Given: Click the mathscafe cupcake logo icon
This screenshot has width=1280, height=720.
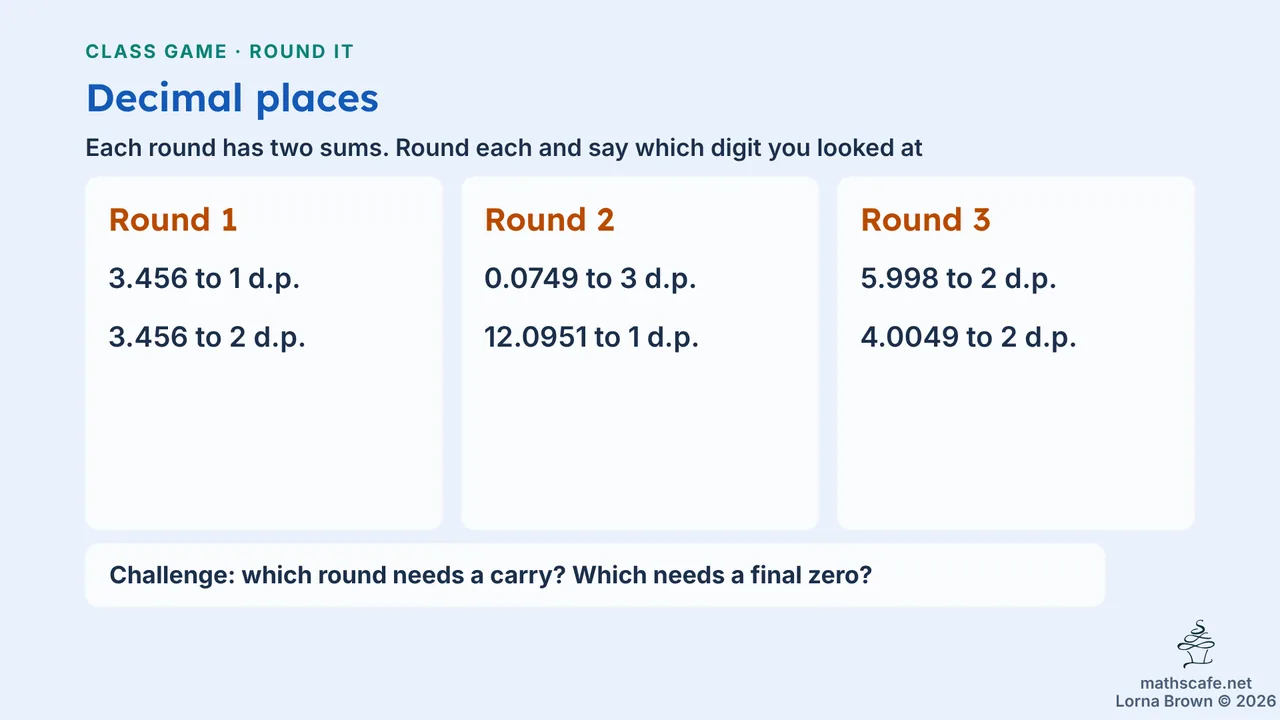Looking at the screenshot, I should tap(1196, 644).
